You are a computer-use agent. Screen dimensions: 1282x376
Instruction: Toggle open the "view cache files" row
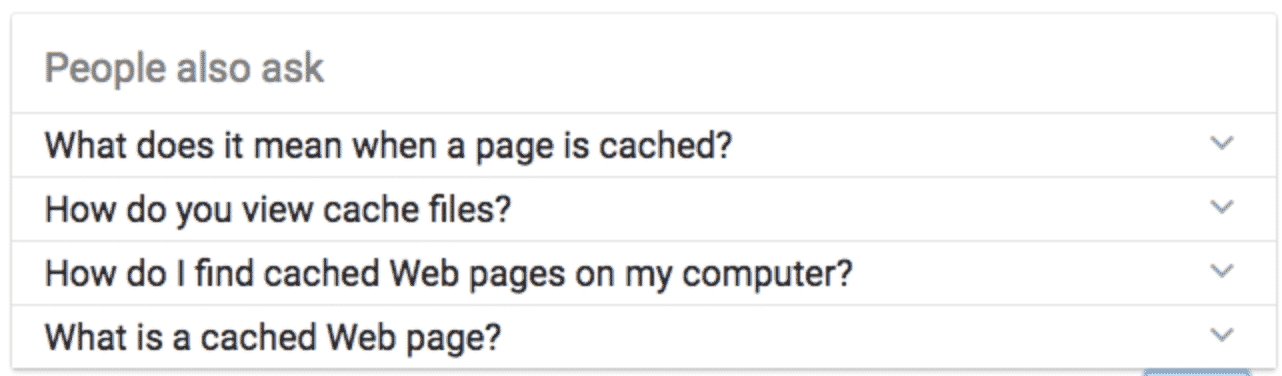(x=641, y=209)
